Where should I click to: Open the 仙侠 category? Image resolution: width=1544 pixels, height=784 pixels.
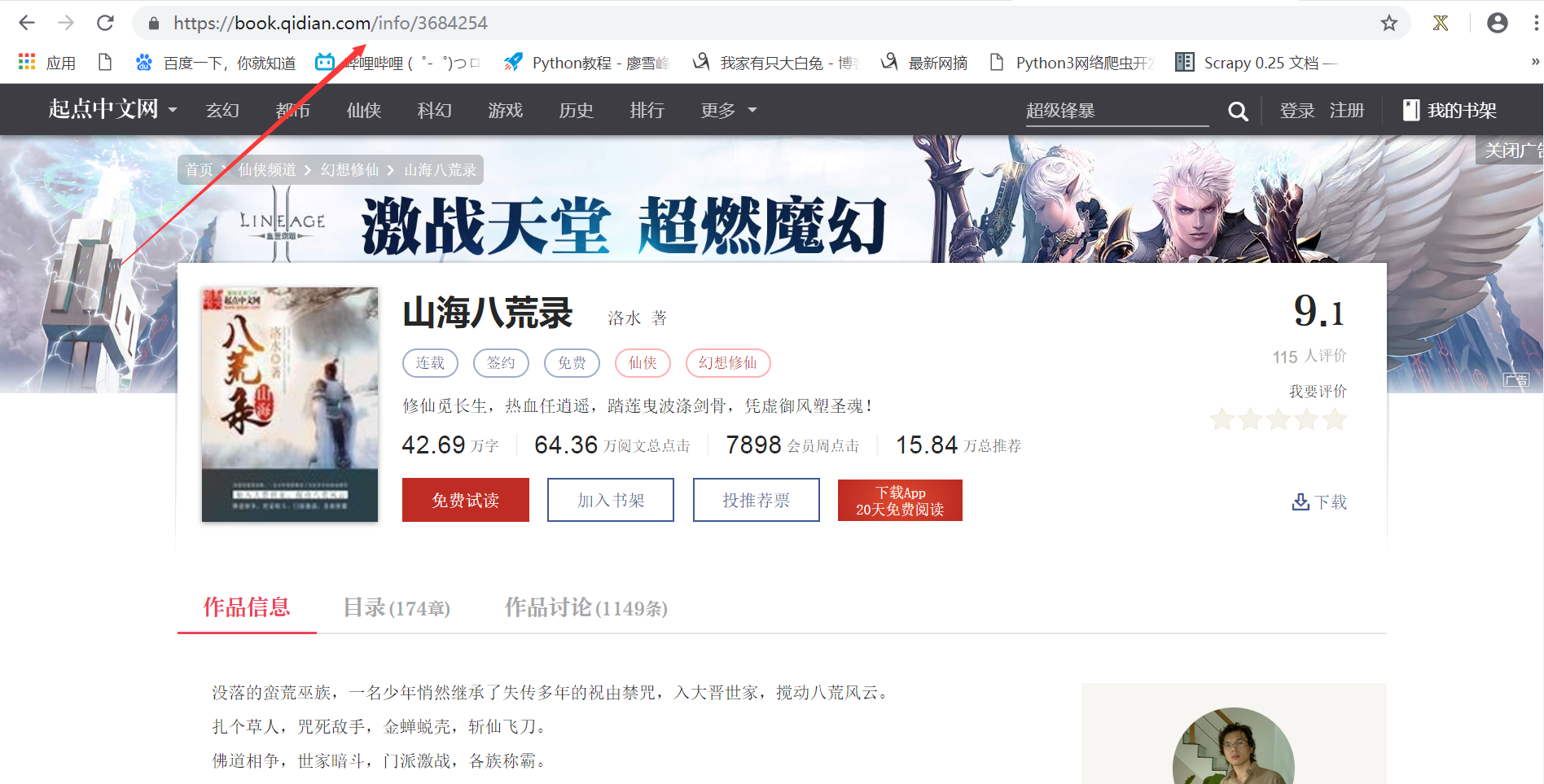click(364, 110)
